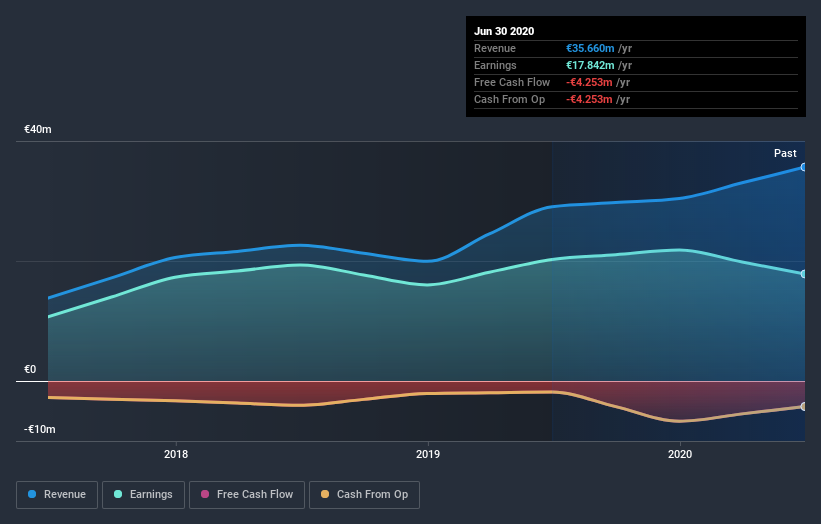Click the Cash From Op -€4.253m value

[x=589, y=99]
